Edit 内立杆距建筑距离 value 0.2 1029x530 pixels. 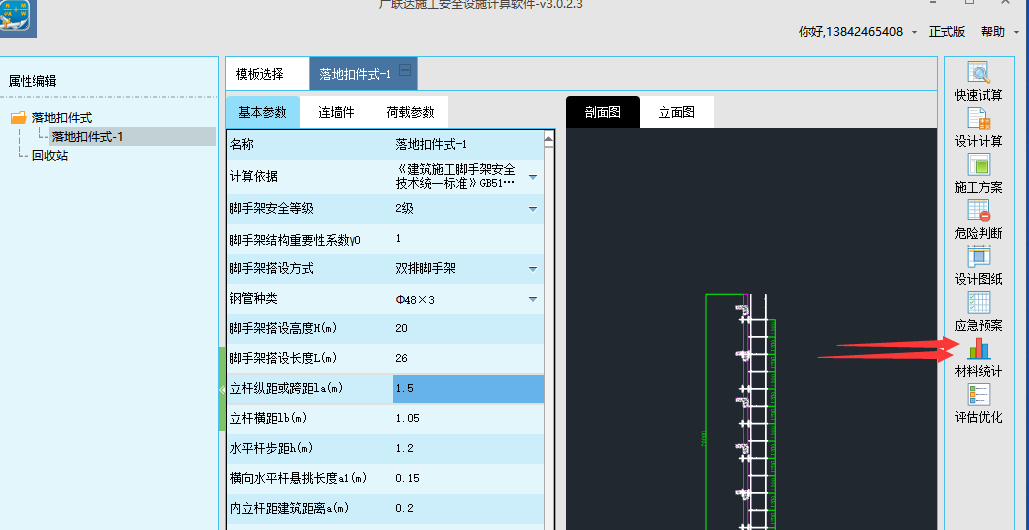click(468, 508)
